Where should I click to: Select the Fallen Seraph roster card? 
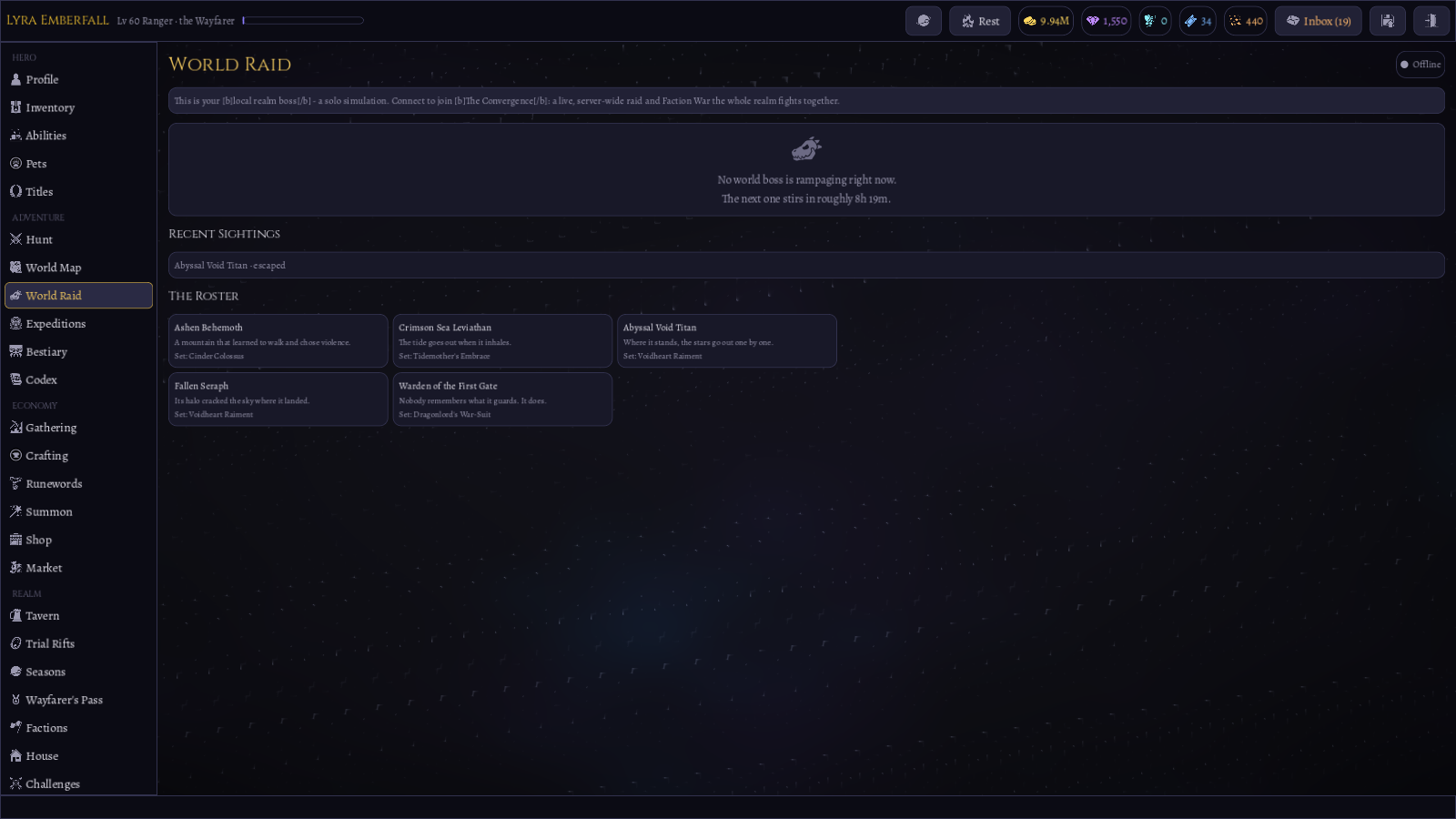click(x=278, y=399)
